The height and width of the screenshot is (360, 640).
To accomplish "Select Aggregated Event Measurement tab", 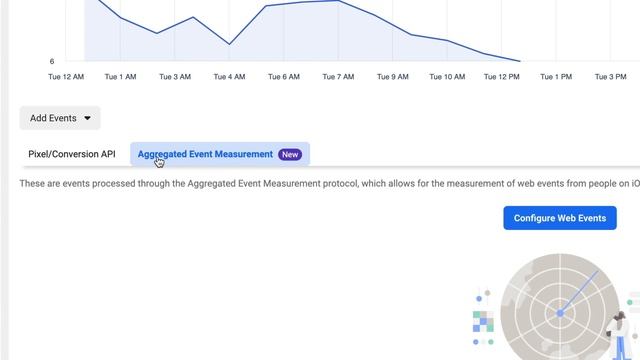I will point(220,154).
